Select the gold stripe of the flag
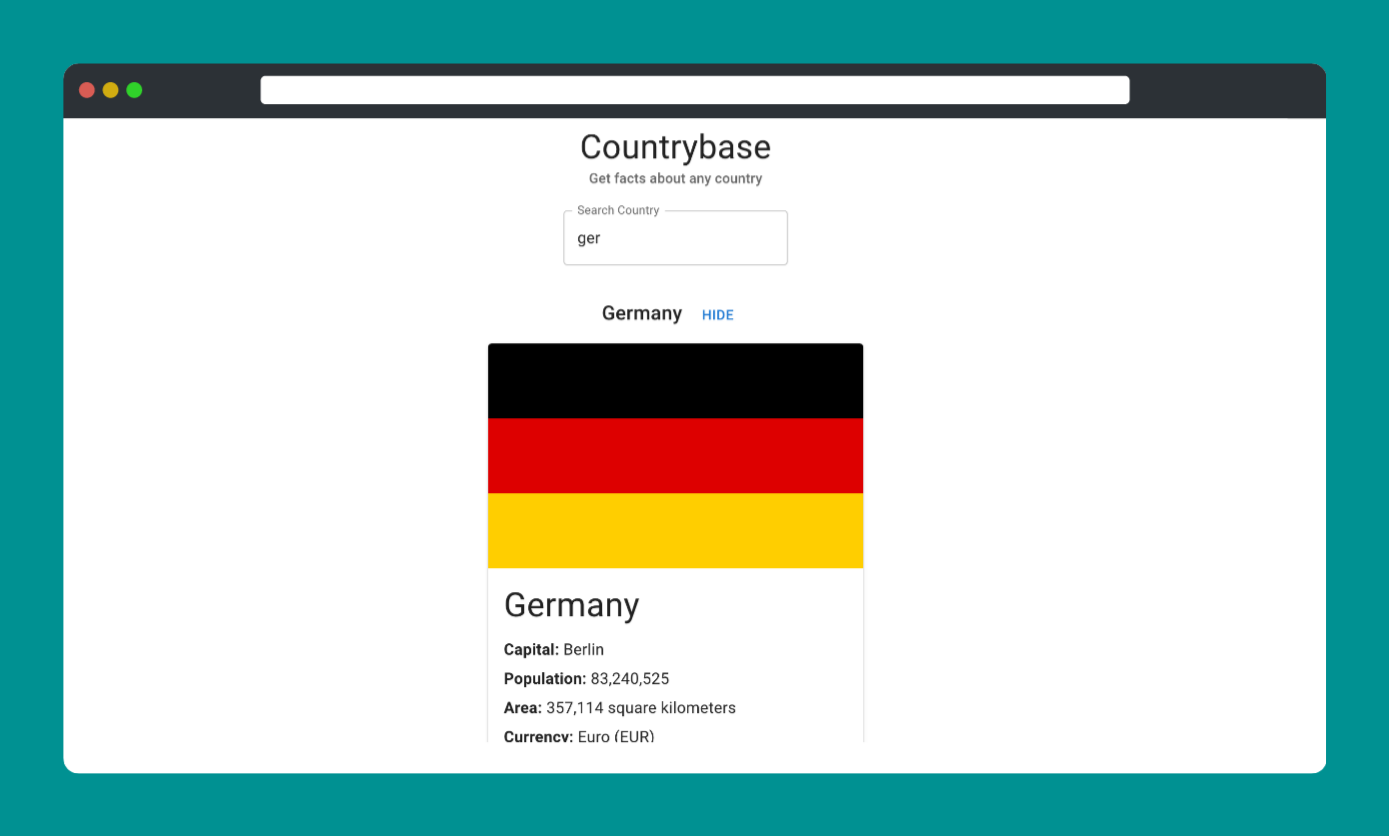This screenshot has width=1389, height=836. [x=675, y=530]
